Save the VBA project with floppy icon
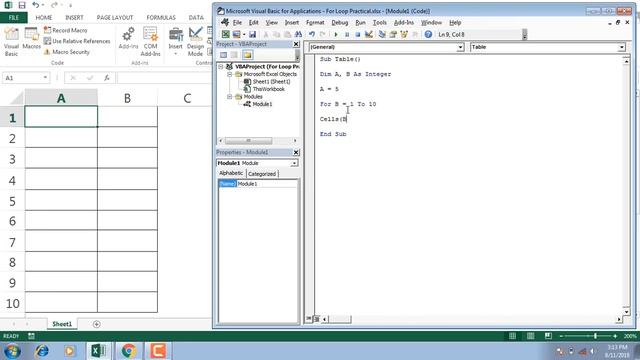This screenshot has height=360, width=640. click(x=253, y=35)
